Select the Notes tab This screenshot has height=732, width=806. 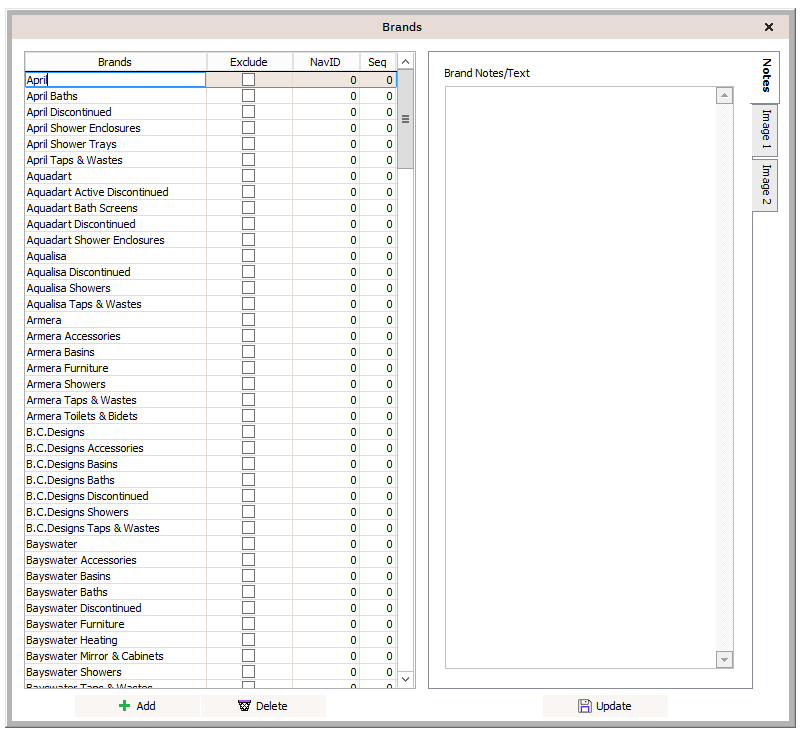tap(766, 76)
